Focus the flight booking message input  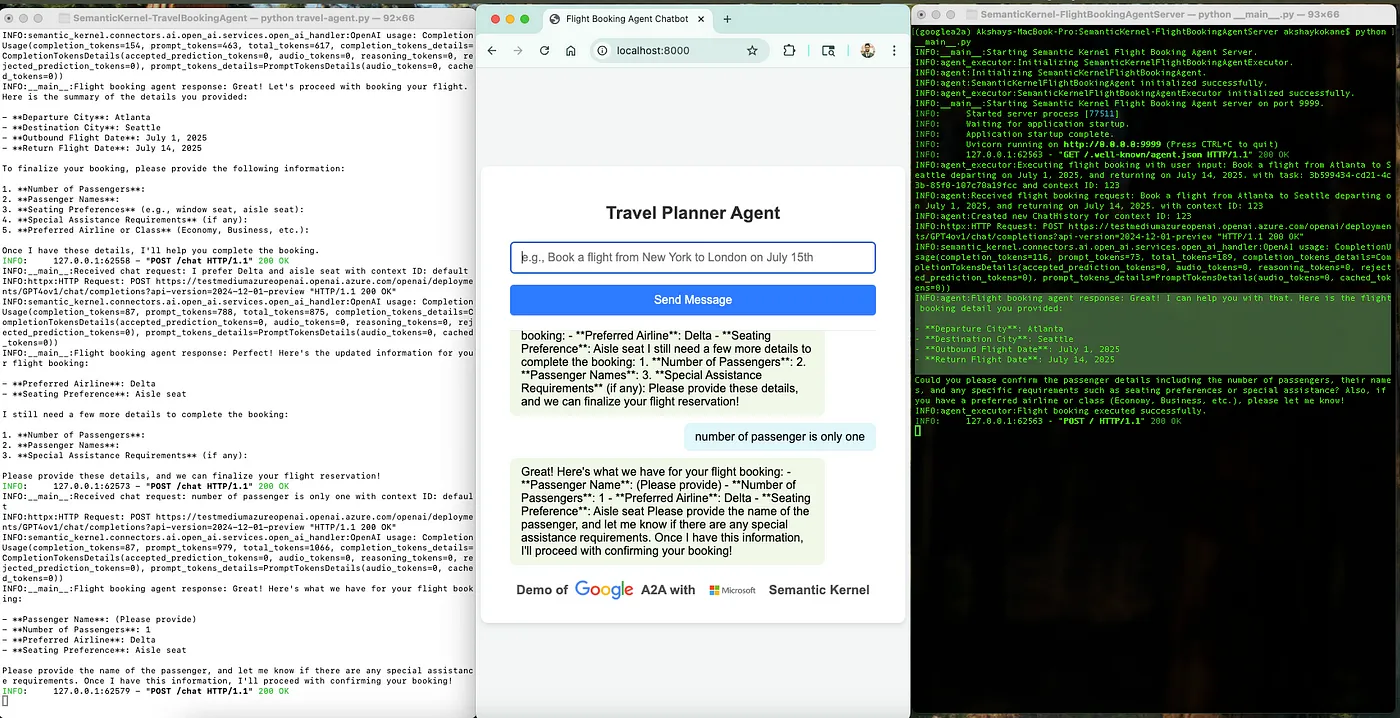[692, 257]
